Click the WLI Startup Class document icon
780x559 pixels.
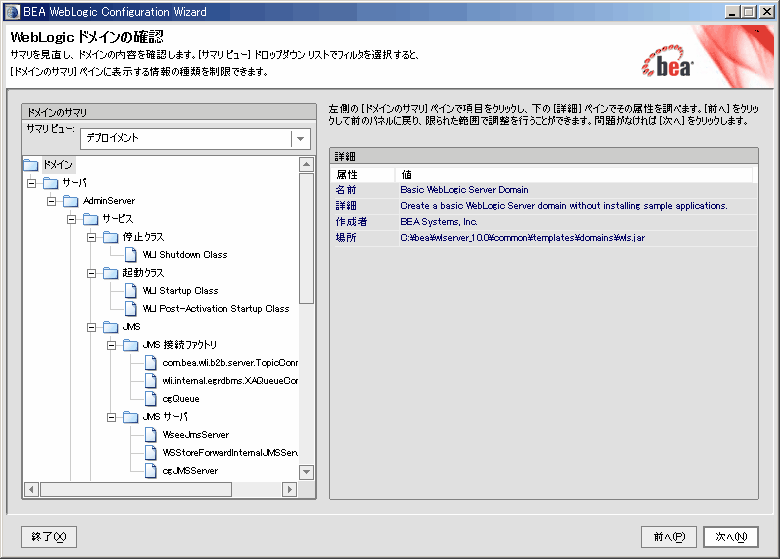pos(131,290)
